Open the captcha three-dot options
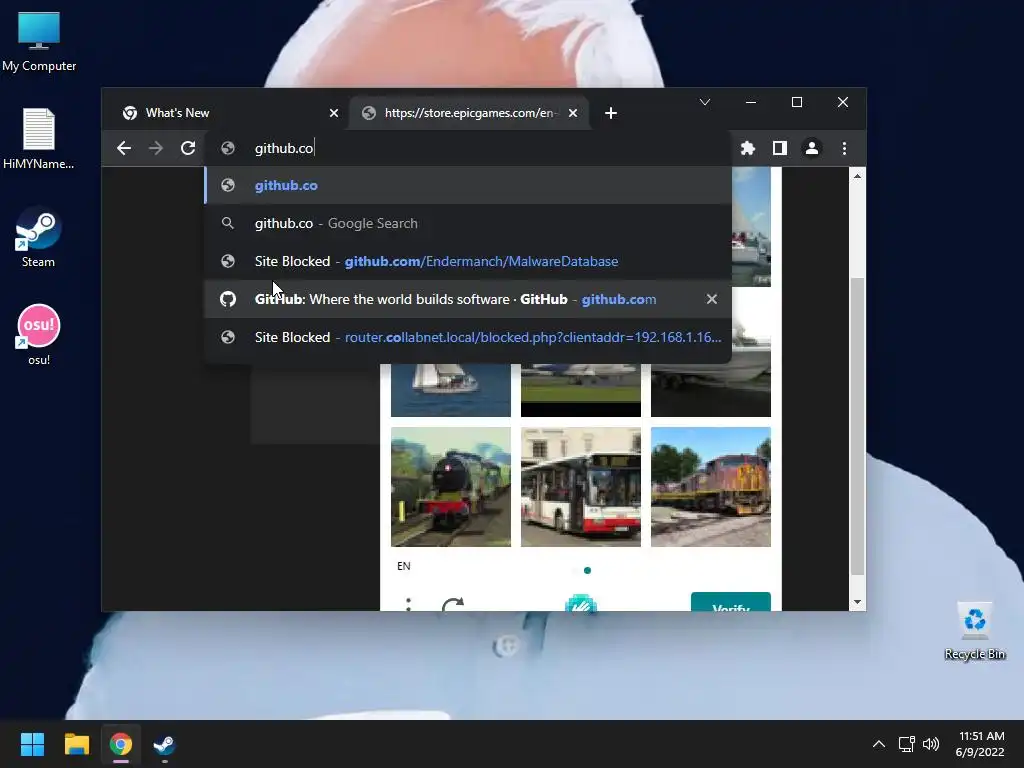 408,604
